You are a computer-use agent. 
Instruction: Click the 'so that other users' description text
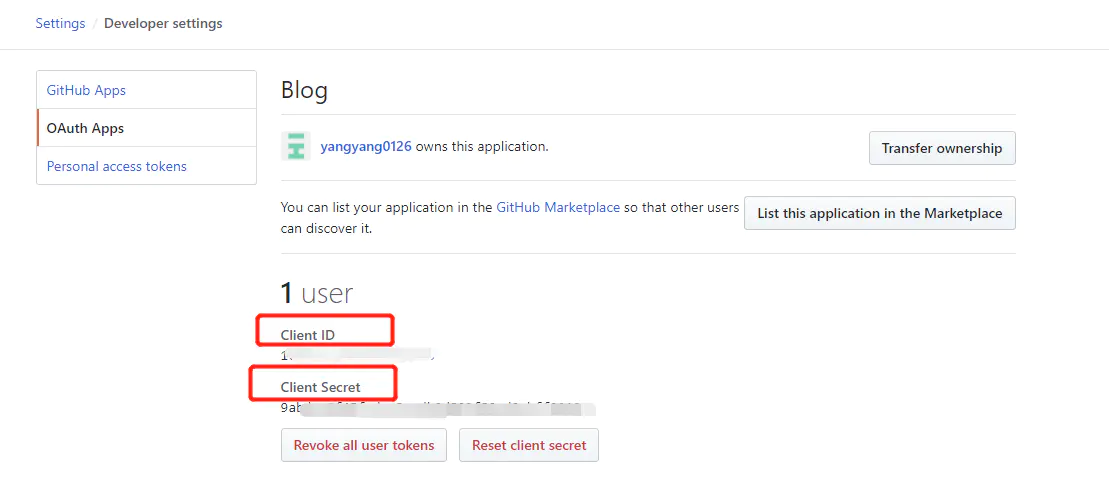682,208
